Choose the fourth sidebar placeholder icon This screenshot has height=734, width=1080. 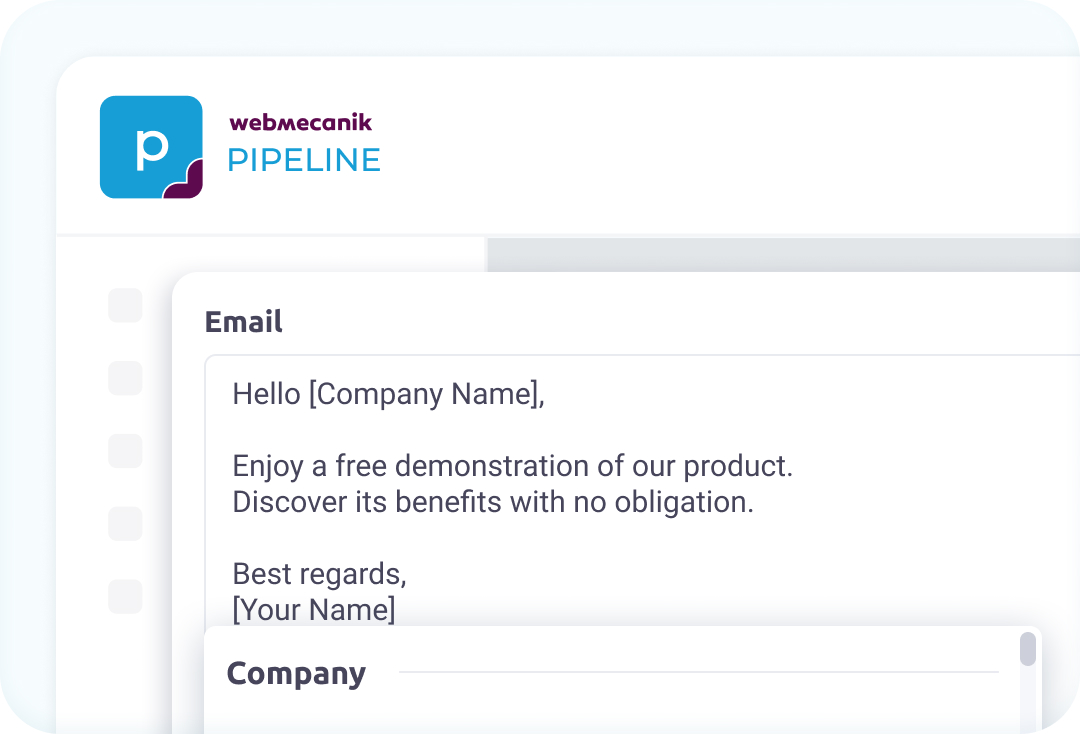pyautogui.click(x=125, y=523)
